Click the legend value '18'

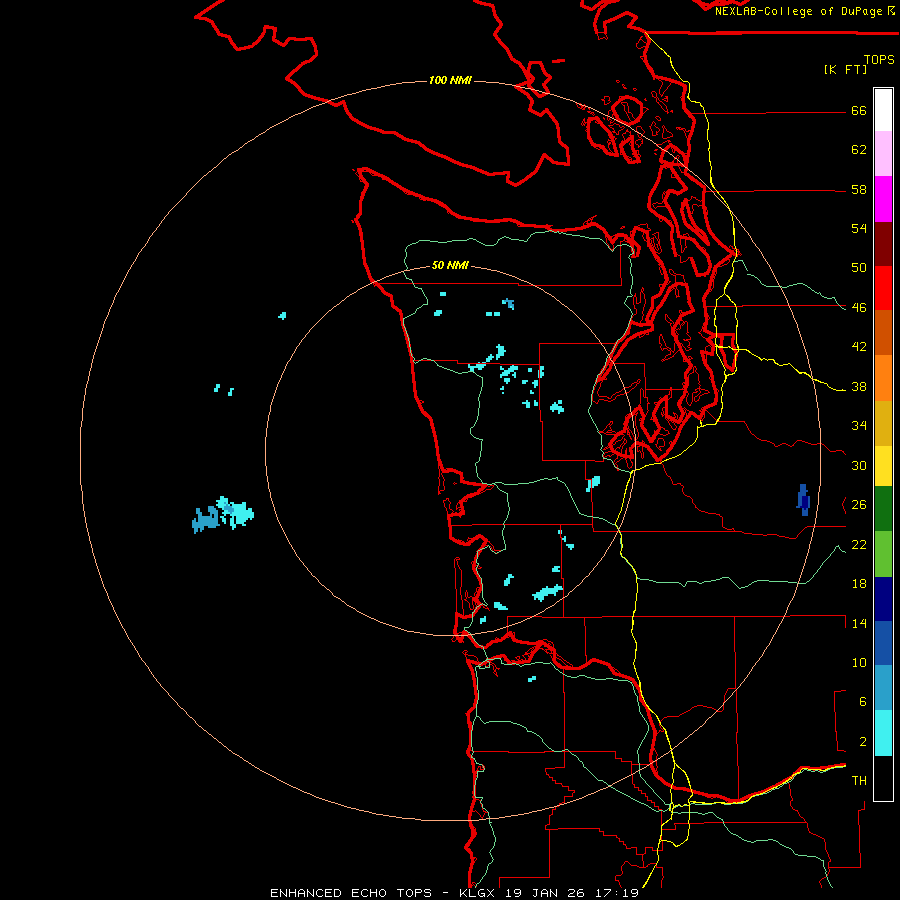[859, 584]
